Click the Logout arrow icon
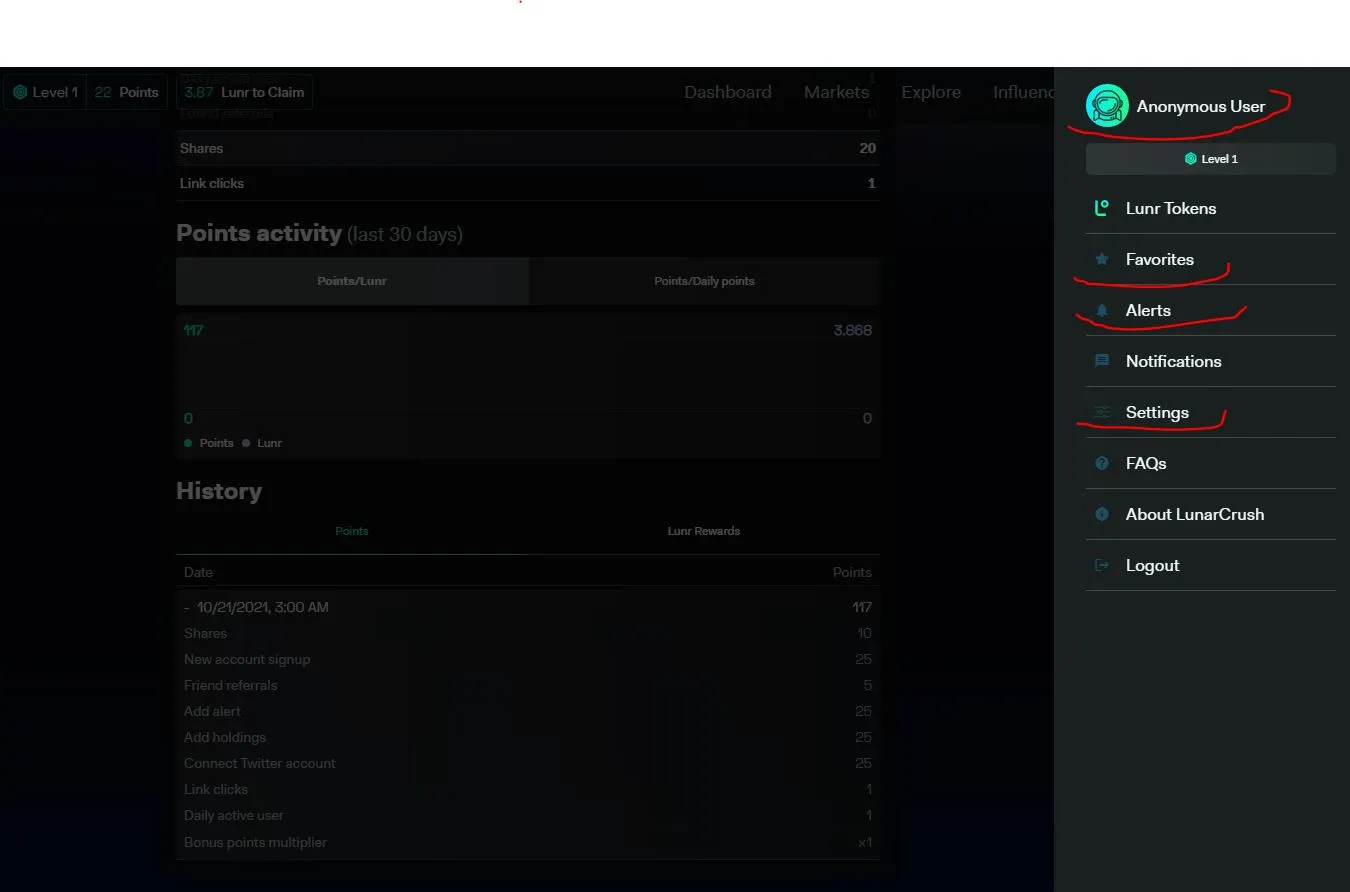This screenshot has height=892, width=1350. click(1102, 565)
